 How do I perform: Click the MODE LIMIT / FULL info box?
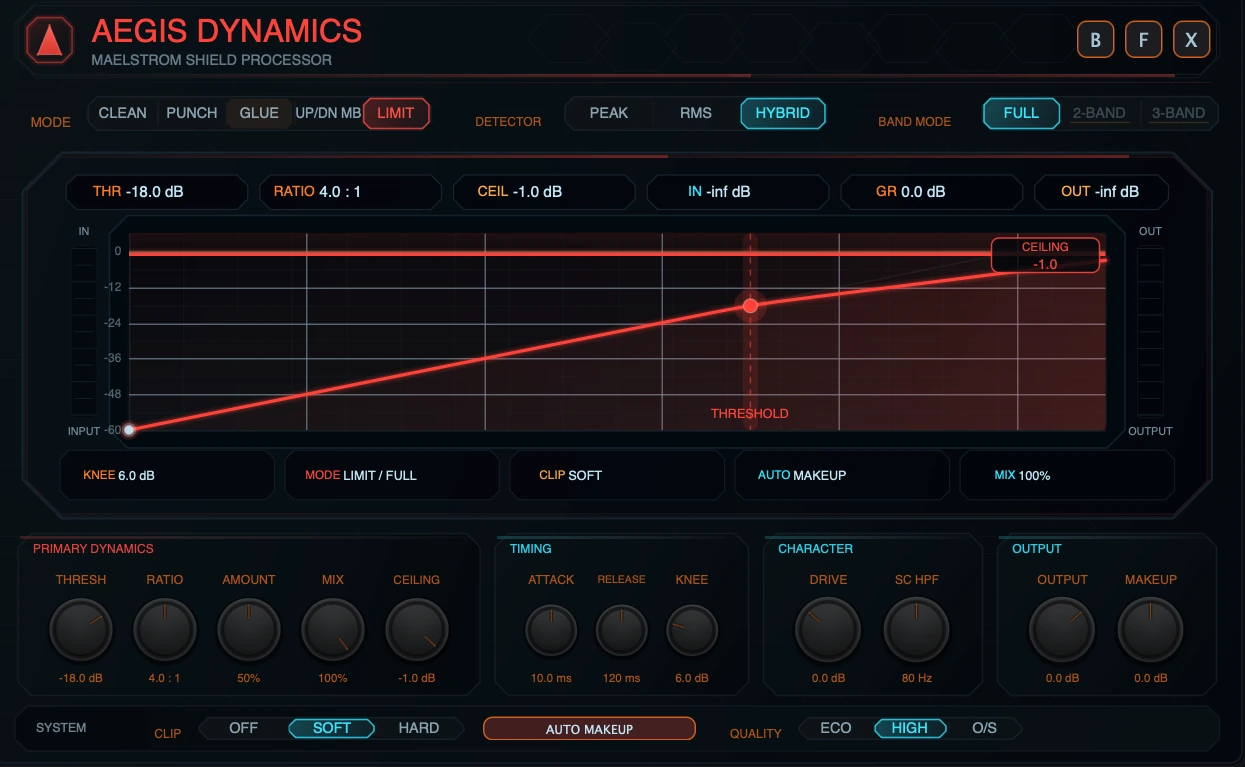pos(392,475)
